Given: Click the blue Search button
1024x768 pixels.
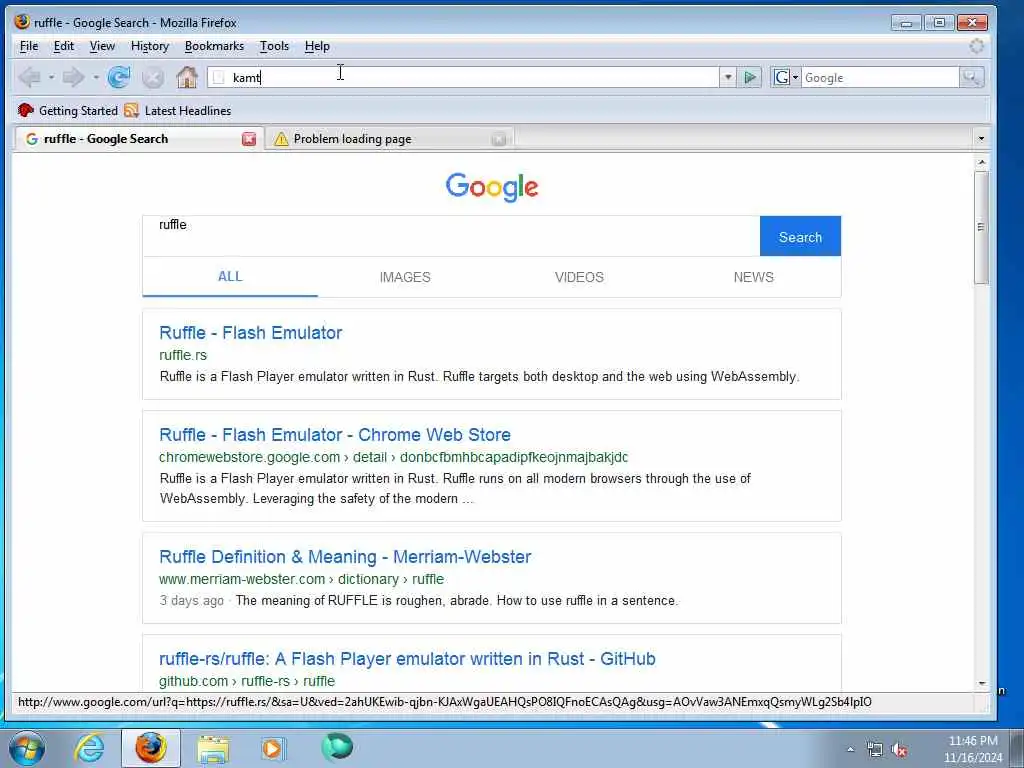Looking at the screenshot, I should coord(800,236).
